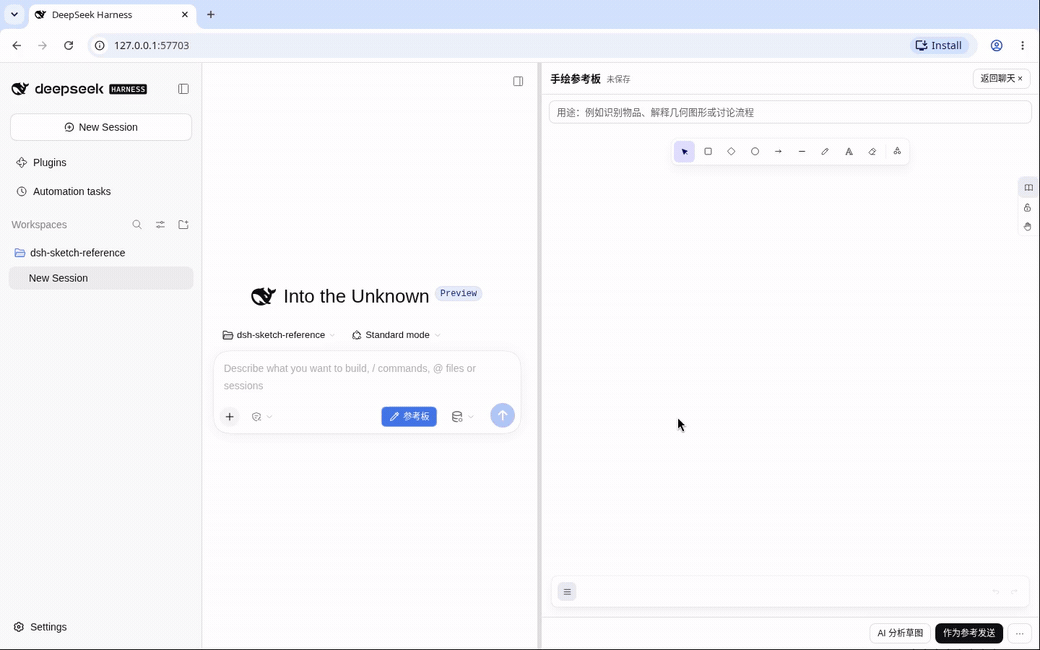The height and width of the screenshot is (650, 1040).
Task: Select the DeepSeek Harness browser tab
Action: [x=112, y=15]
